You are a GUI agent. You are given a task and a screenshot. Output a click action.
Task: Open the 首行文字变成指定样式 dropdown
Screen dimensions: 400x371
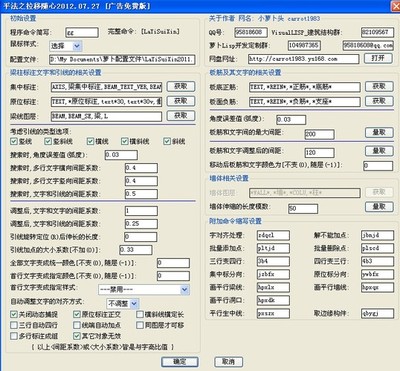pyautogui.click(x=144, y=289)
